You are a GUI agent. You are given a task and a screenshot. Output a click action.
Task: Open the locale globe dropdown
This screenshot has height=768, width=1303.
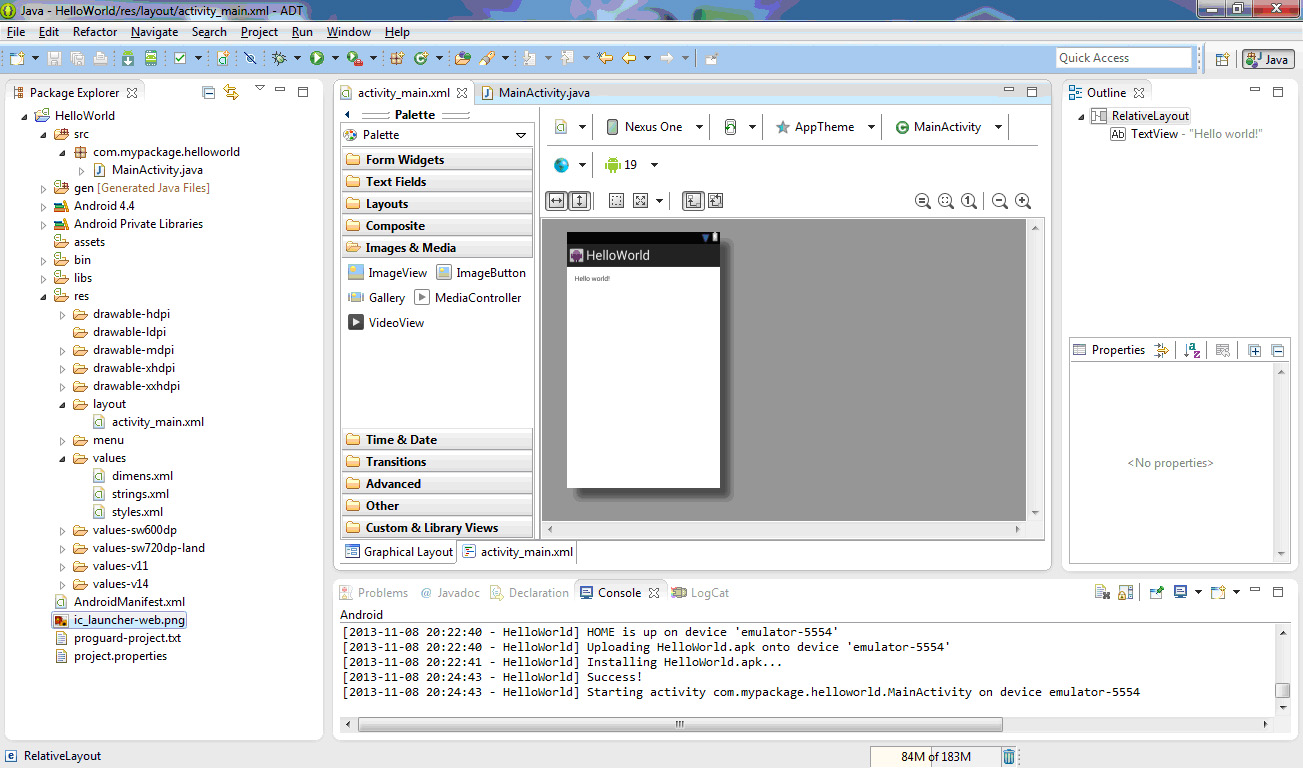pos(568,165)
